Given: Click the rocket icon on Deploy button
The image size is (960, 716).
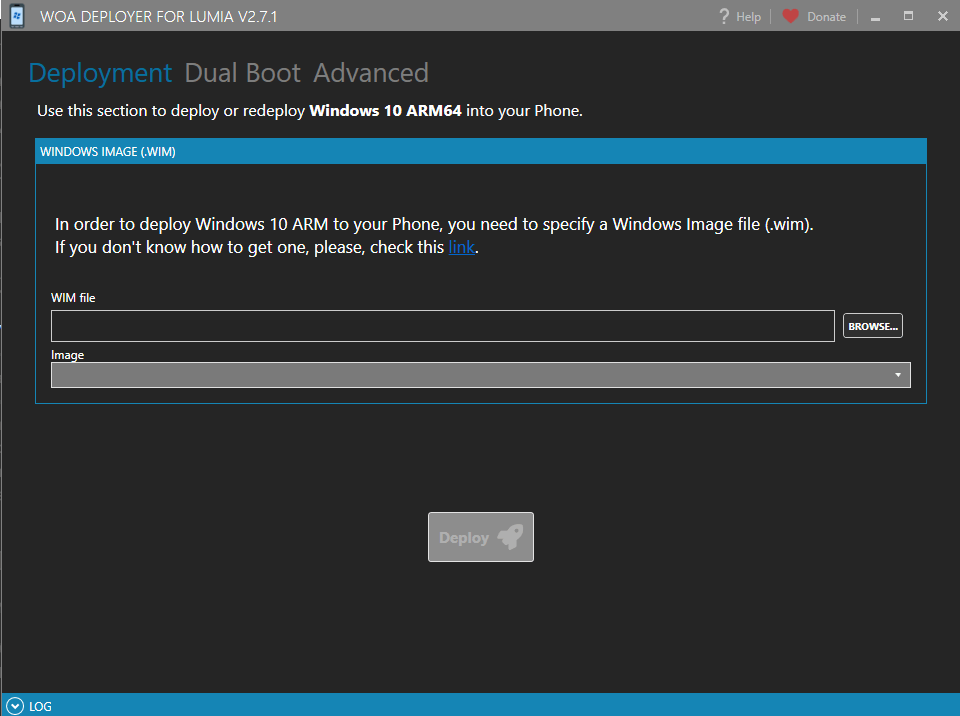Looking at the screenshot, I should point(511,537).
